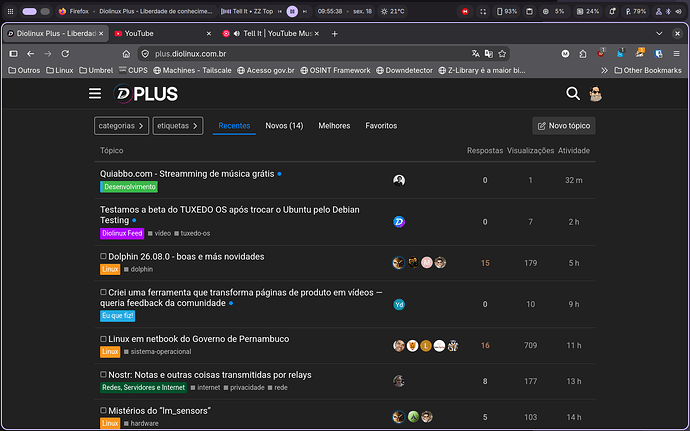
Task: Click the translate page icon in the address bar
Action: pos(475,54)
